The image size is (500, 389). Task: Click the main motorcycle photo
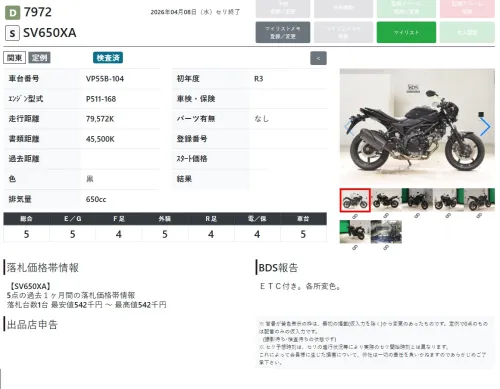tap(417, 126)
